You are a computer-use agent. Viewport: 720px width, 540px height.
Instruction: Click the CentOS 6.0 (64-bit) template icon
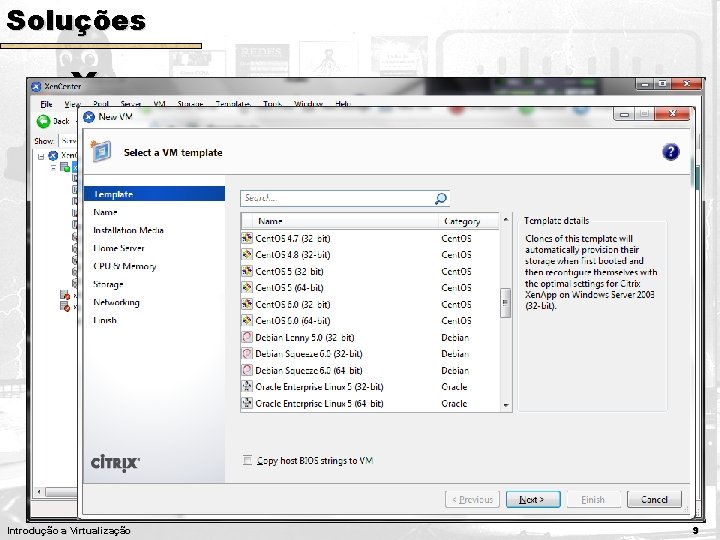click(x=247, y=321)
